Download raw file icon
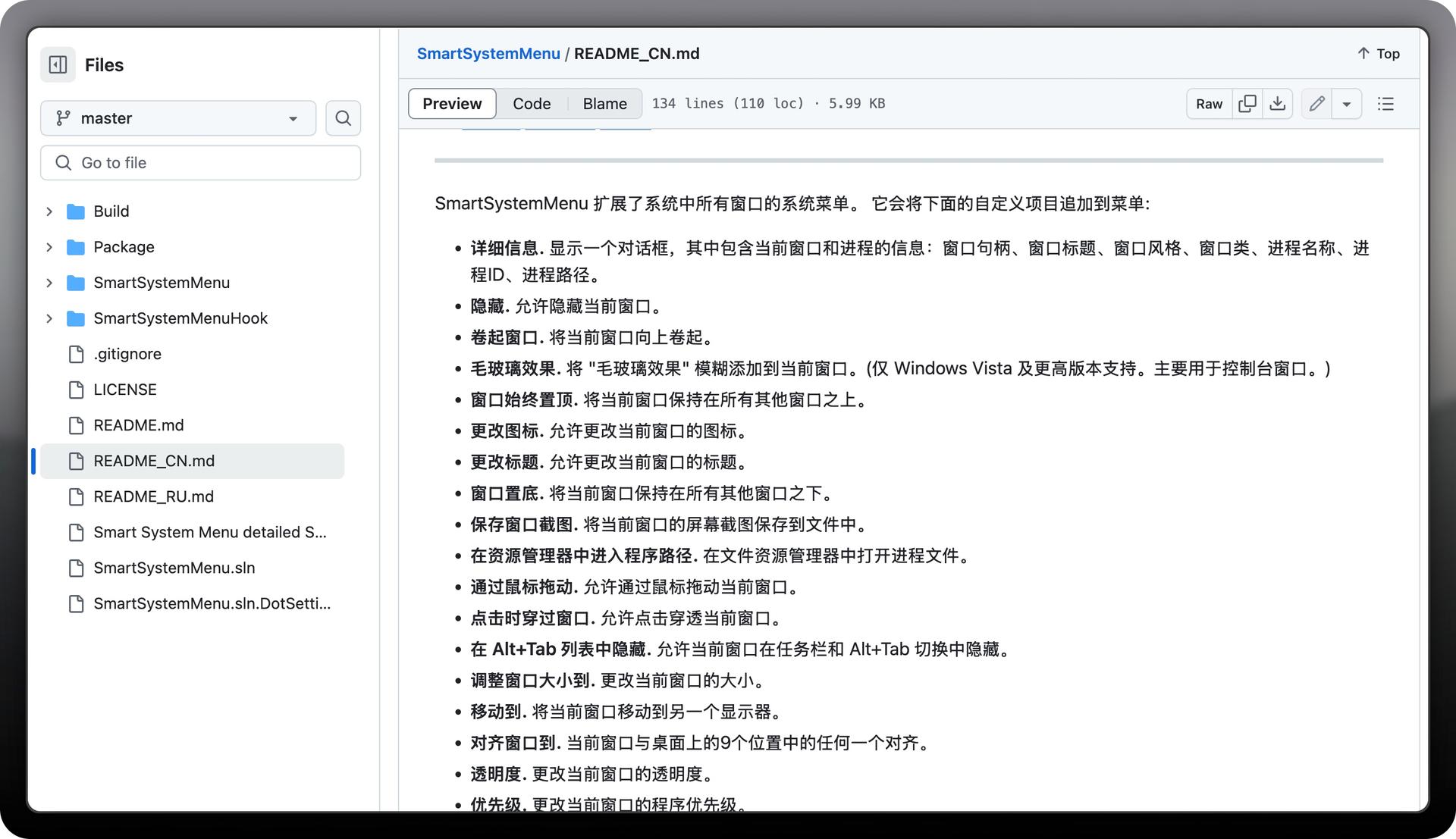The height and width of the screenshot is (839, 1456). tap(1277, 104)
